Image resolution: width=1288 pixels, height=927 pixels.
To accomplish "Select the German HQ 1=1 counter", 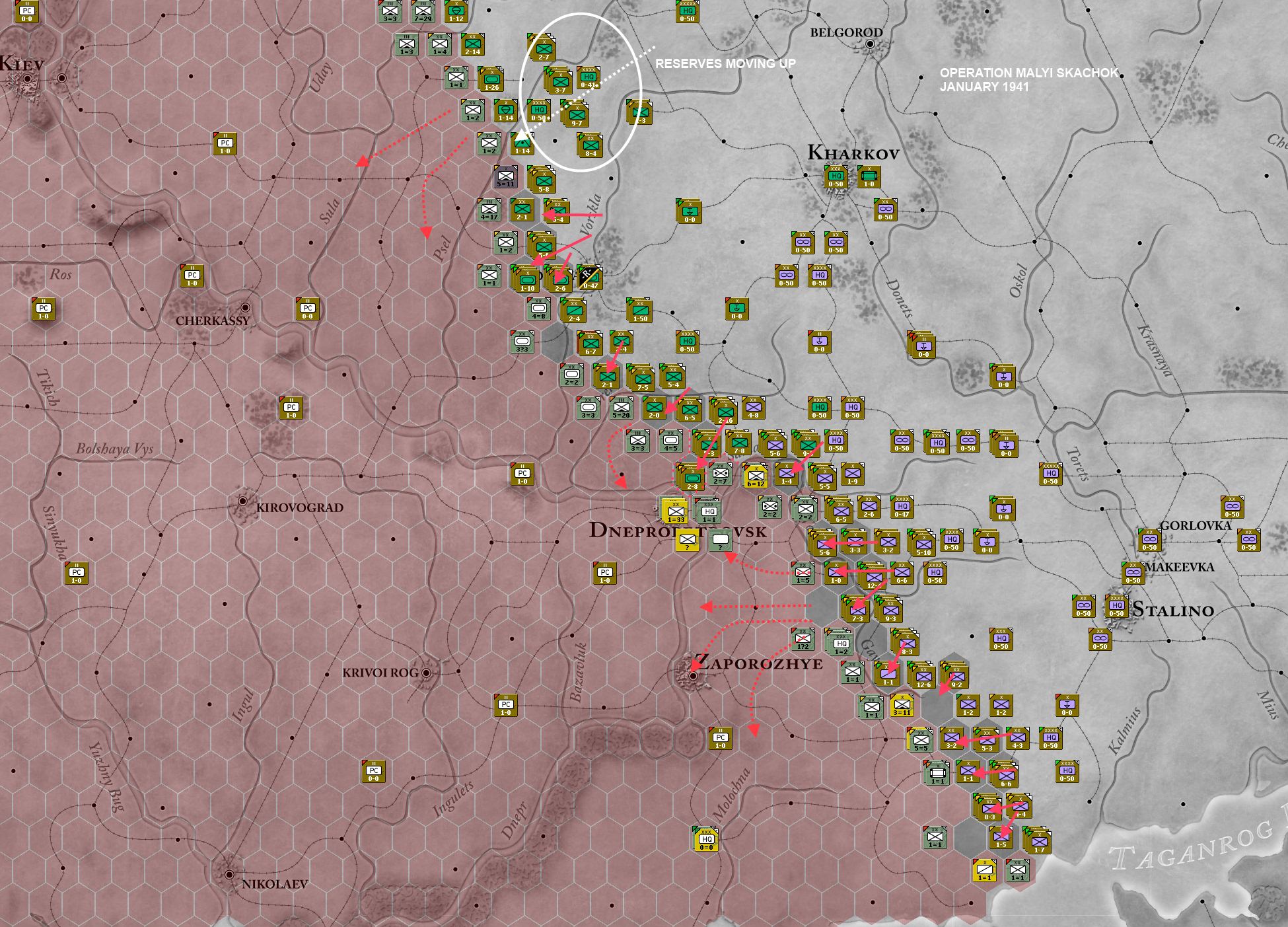I will [708, 510].
